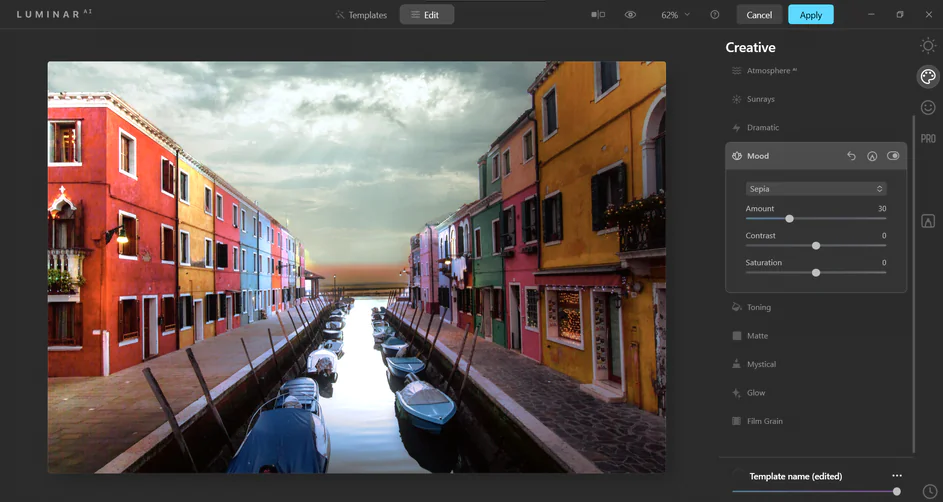Screen dimensions: 943x502
Task: Reset the Mood tool with undo arrow
Action: (851, 156)
